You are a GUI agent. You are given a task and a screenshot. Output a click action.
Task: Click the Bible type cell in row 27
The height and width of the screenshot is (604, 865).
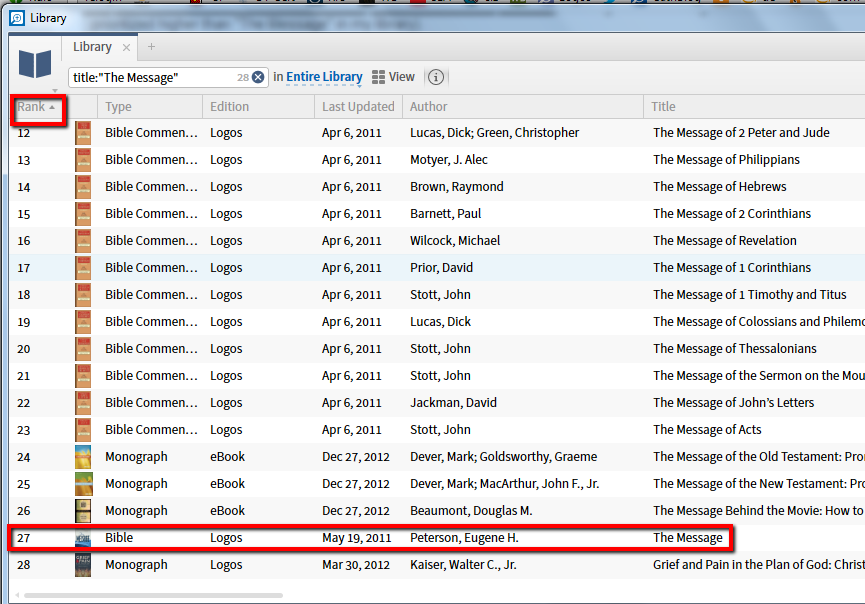119,538
